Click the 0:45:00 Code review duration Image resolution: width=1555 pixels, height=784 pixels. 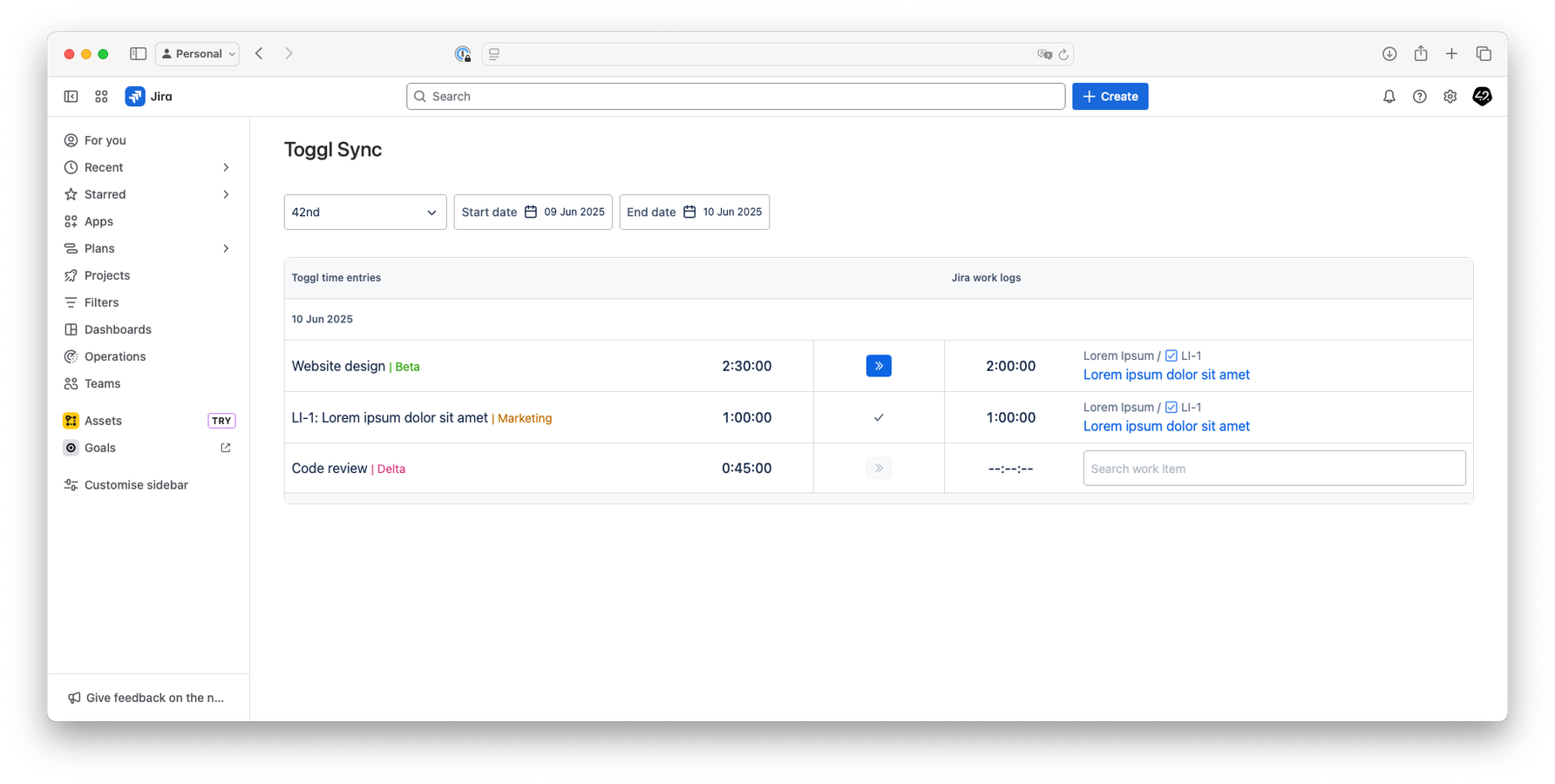(747, 469)
